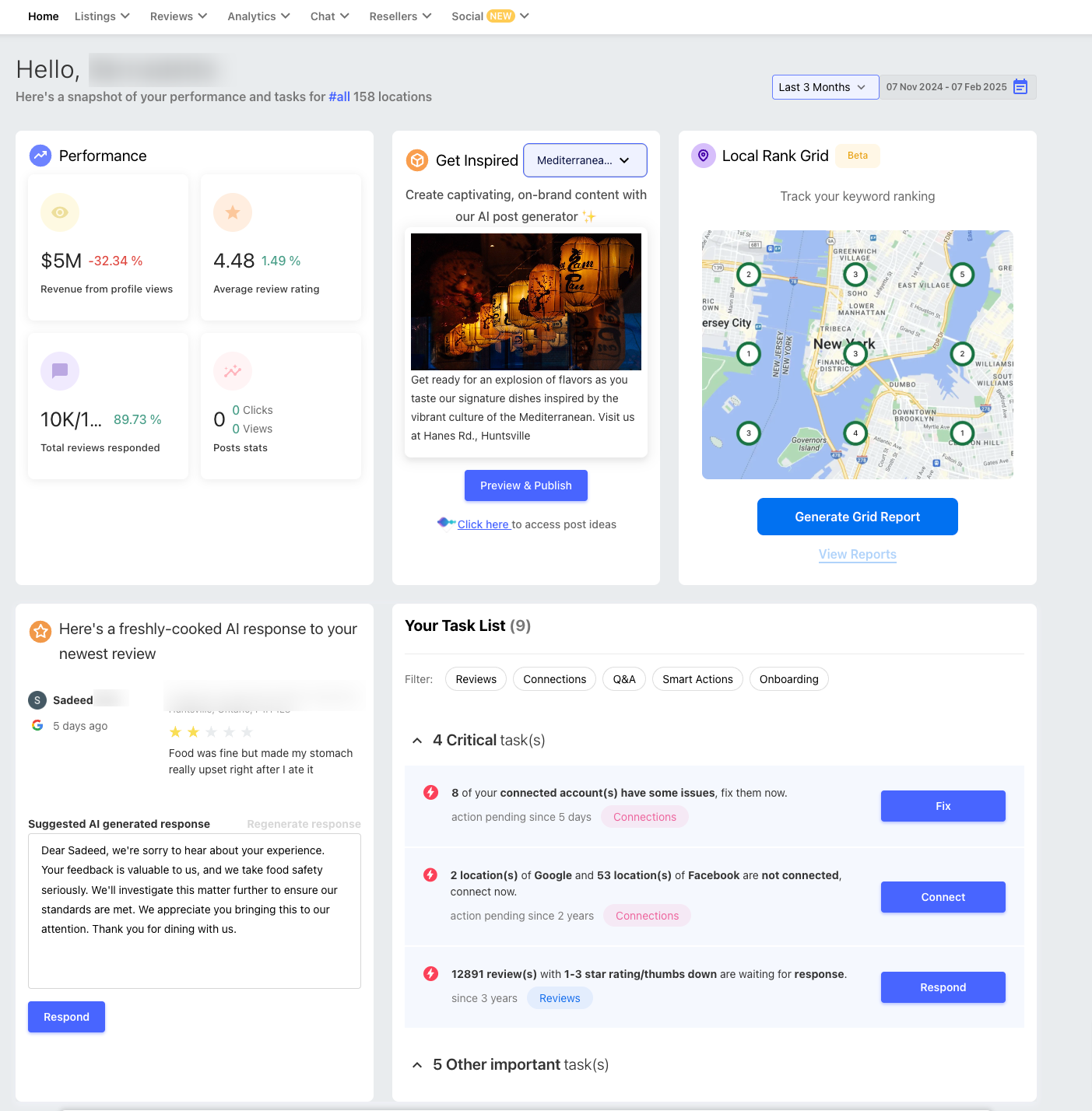Screen dimensions: 1092x1111
Task: Click the chat bubble icon for reviews responded
Action: (60, 371)
